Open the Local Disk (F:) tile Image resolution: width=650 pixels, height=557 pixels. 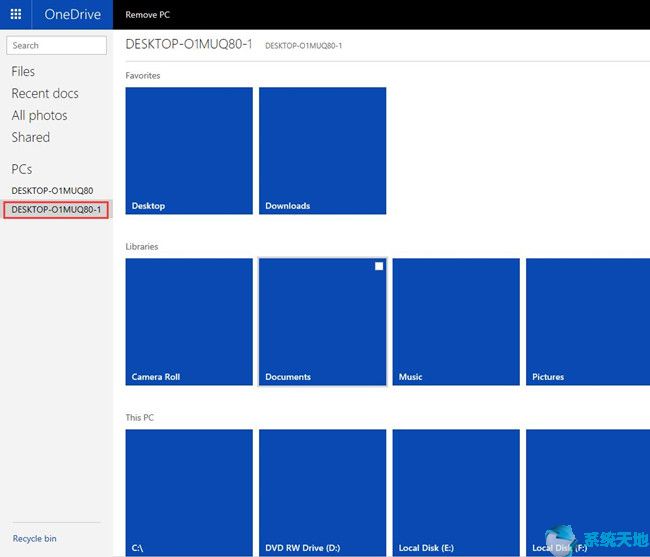pyautogui.click(x=588, y=493)
